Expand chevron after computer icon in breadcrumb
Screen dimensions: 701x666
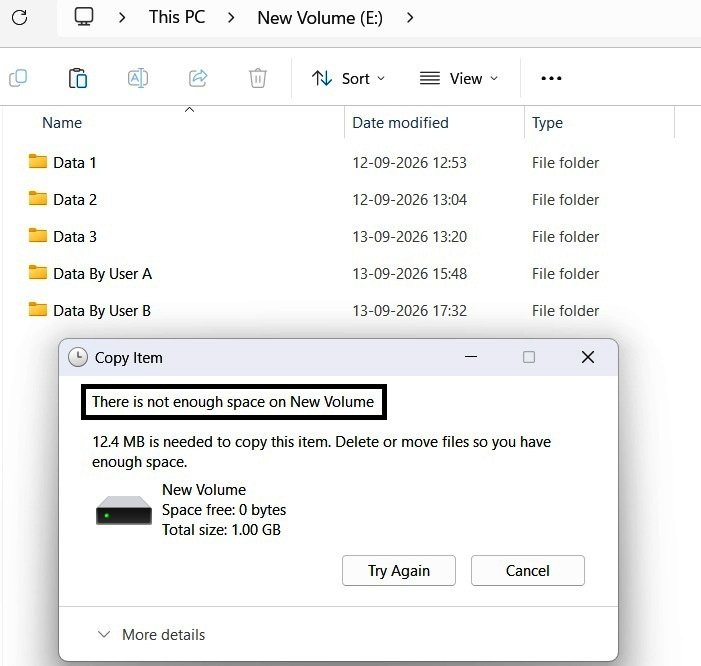(122, 18)
